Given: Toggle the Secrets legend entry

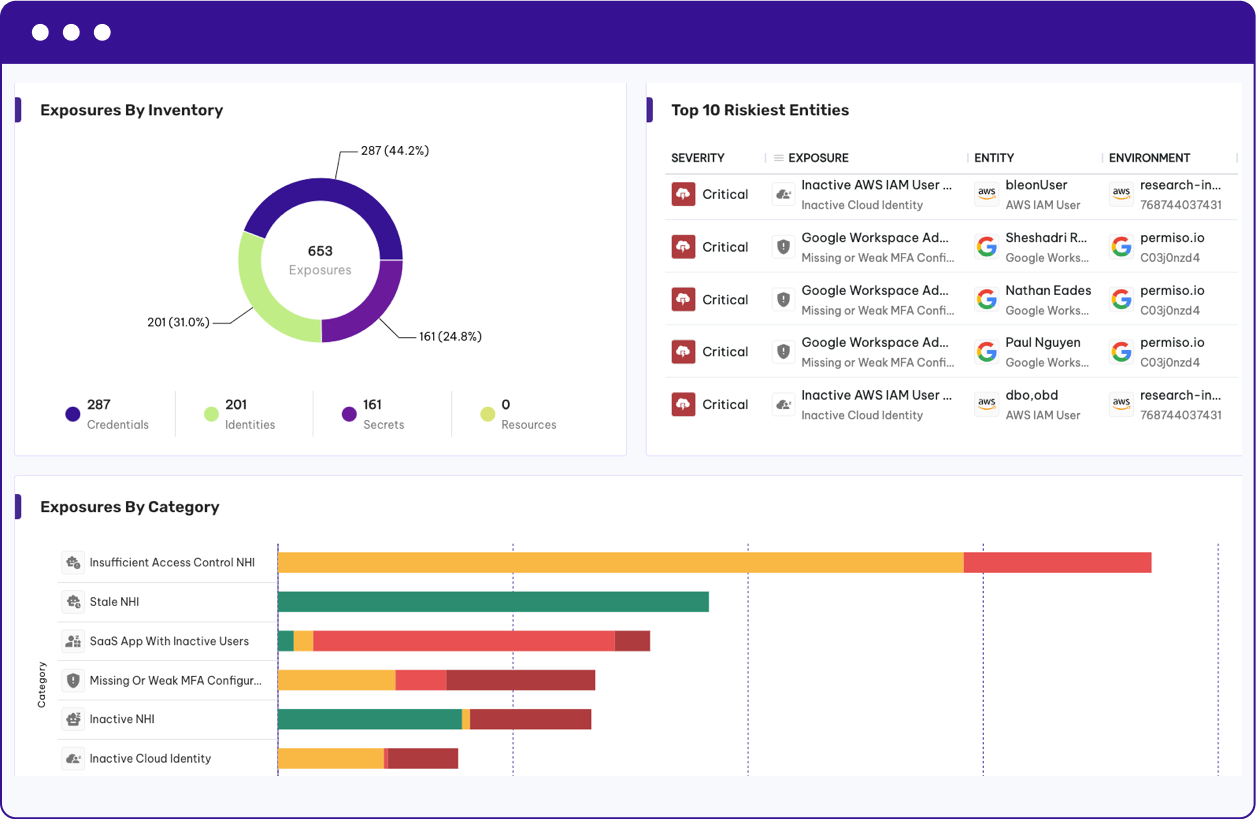Looking at the screenshot, I should coord(373,414).
